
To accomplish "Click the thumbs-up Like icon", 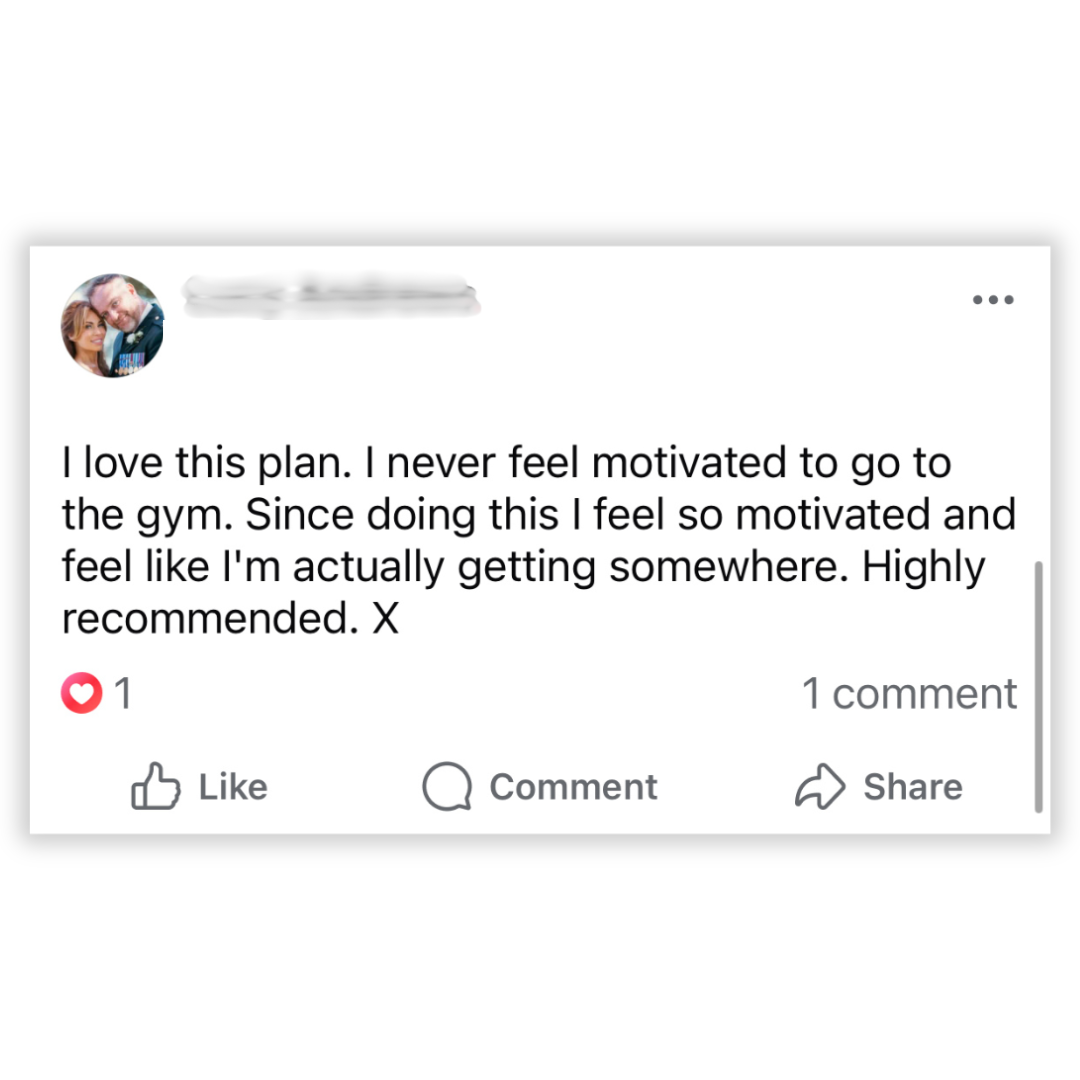I will coord(156,787).
